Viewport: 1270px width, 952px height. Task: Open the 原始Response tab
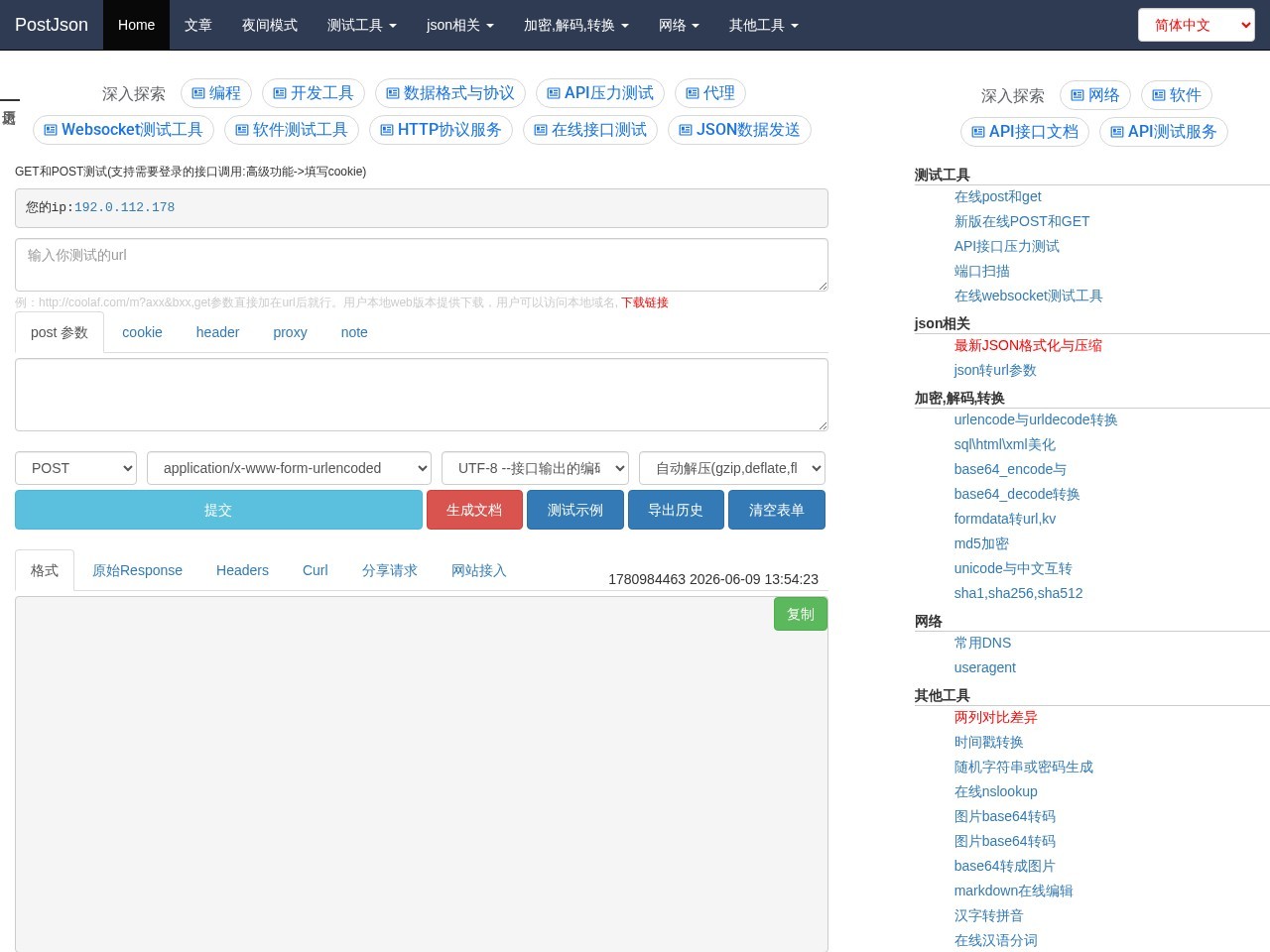pyautogui.click(x=137, y=570)
